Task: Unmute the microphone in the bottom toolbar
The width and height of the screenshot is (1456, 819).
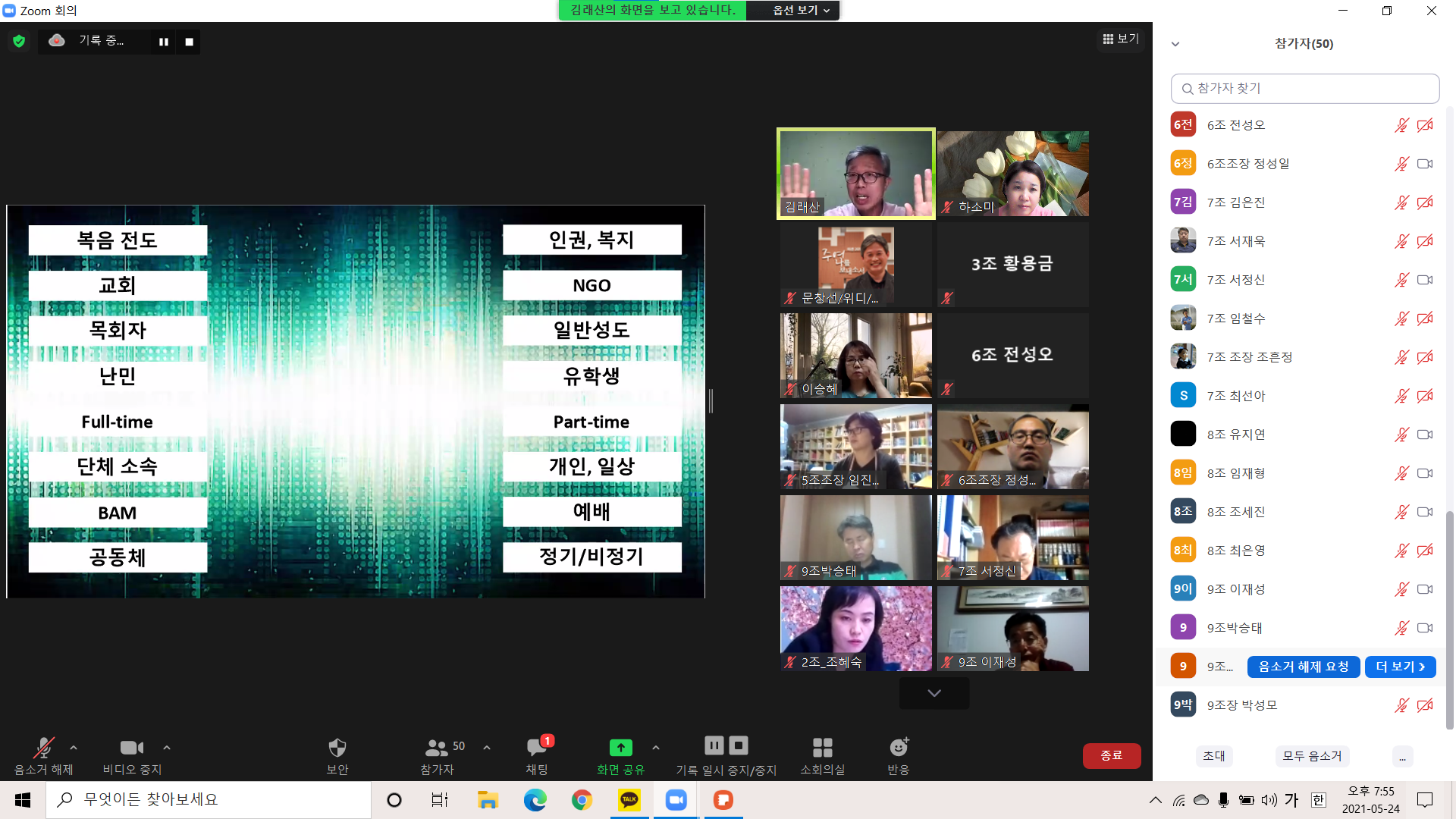Action: click(43, 748)
